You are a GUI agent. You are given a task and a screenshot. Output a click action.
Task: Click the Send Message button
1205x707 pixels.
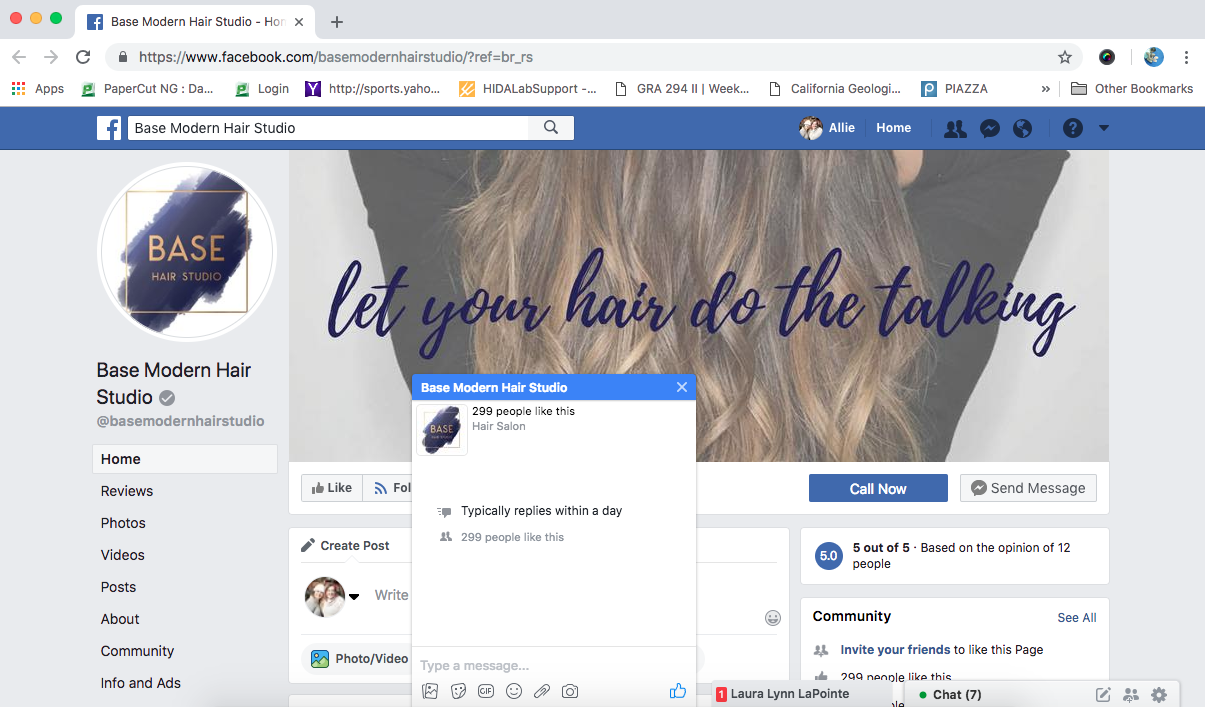tap(1028, 488)
